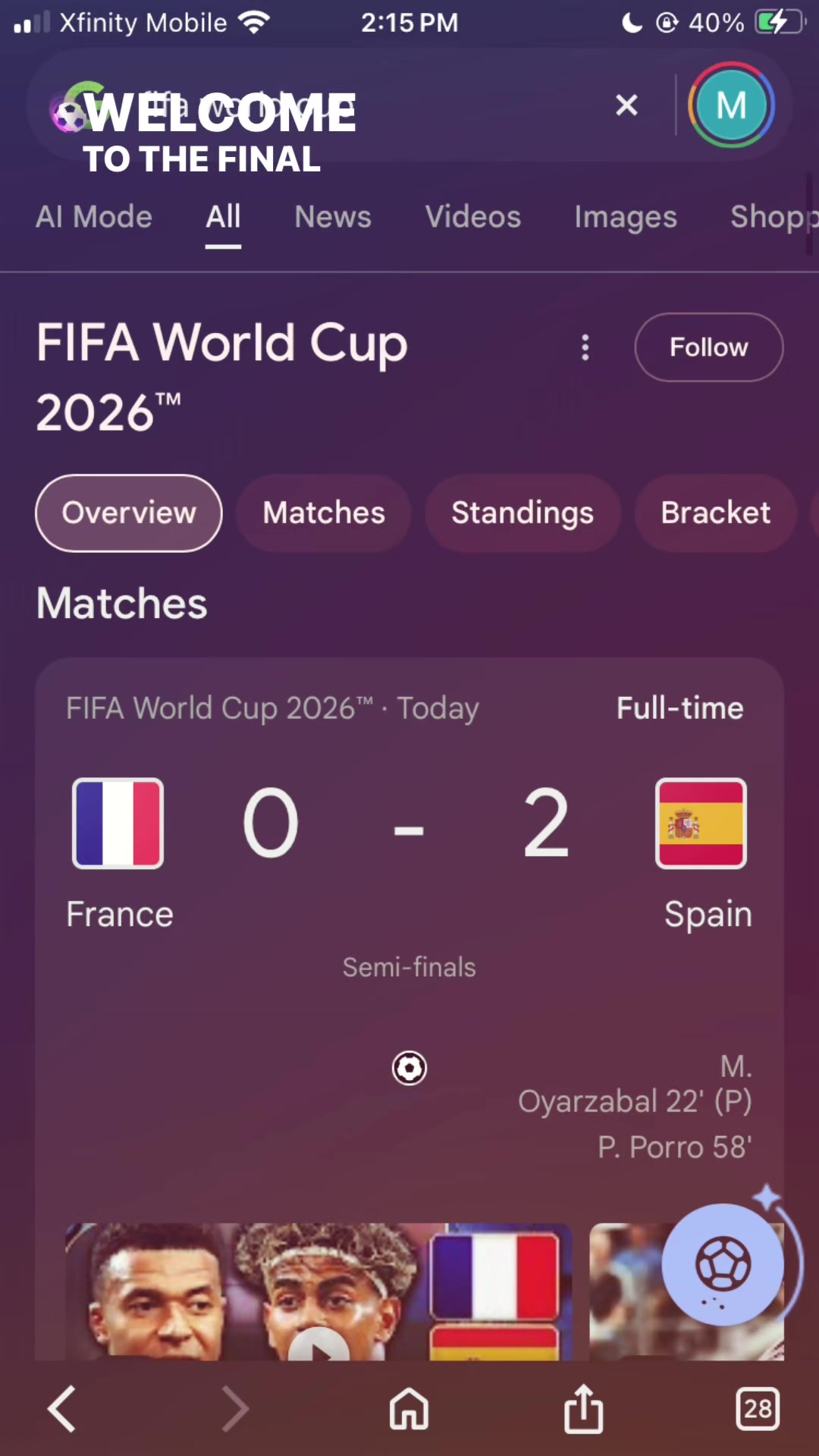
Task: Select the Matches chip
Action: coord(324,513)
